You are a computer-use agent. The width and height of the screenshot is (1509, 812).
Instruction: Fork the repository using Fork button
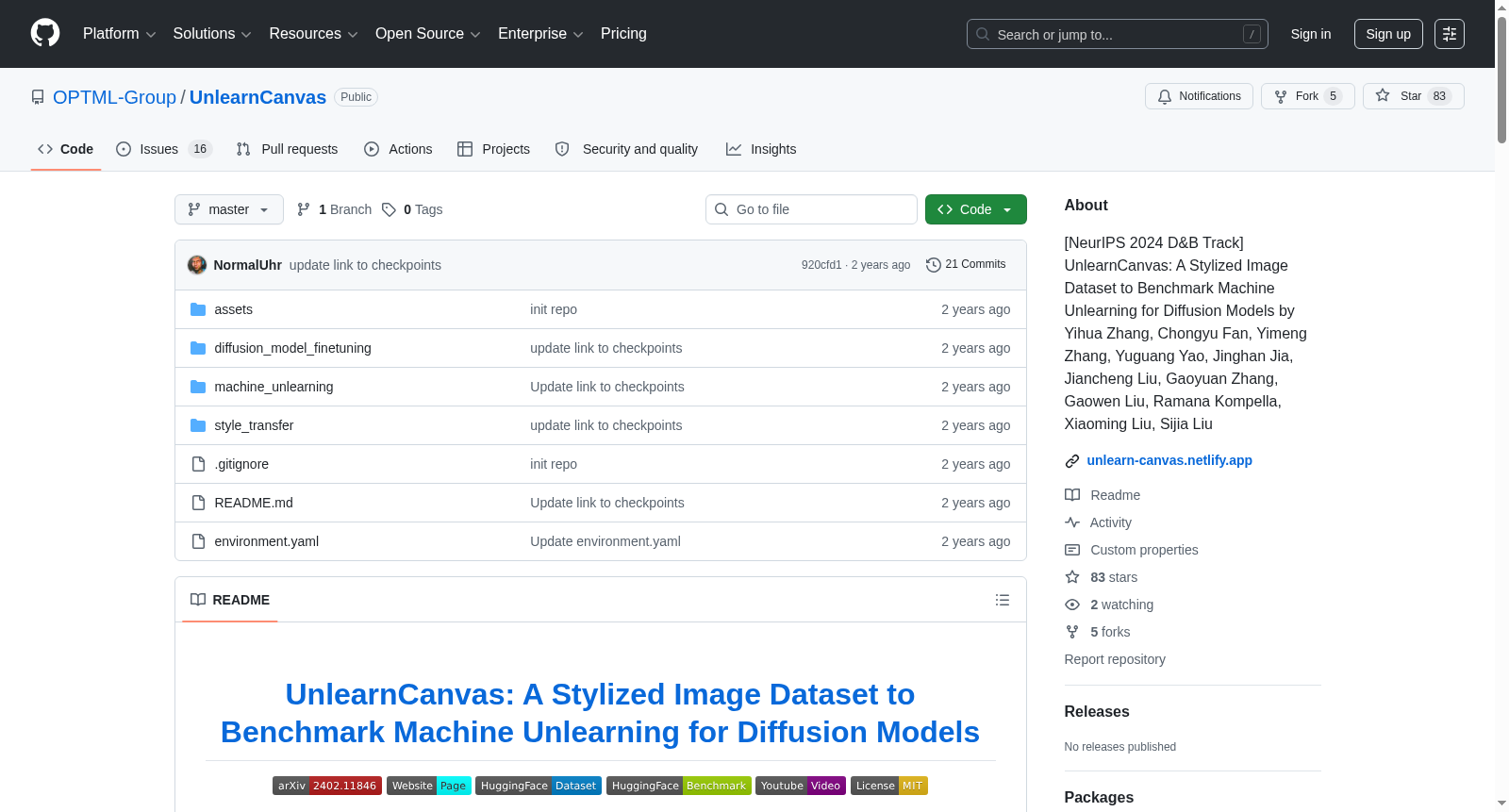click(1307, 96)
